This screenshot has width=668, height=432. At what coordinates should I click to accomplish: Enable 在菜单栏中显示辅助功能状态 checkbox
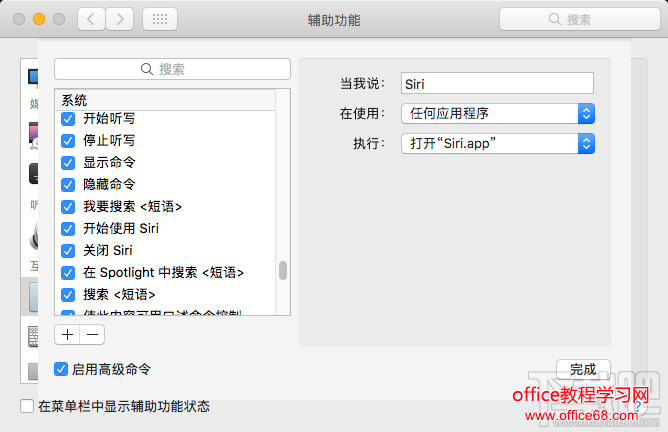pos(28,406)
